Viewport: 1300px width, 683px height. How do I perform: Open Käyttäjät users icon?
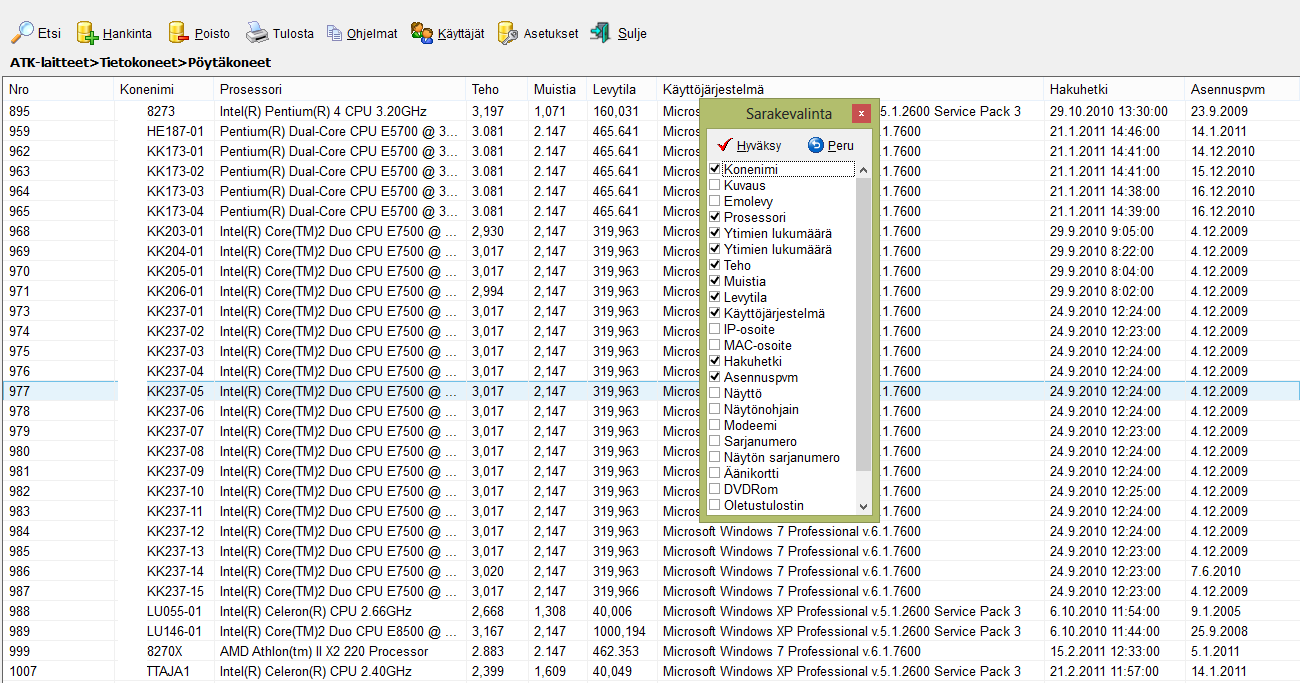click(x=422, y=33)
